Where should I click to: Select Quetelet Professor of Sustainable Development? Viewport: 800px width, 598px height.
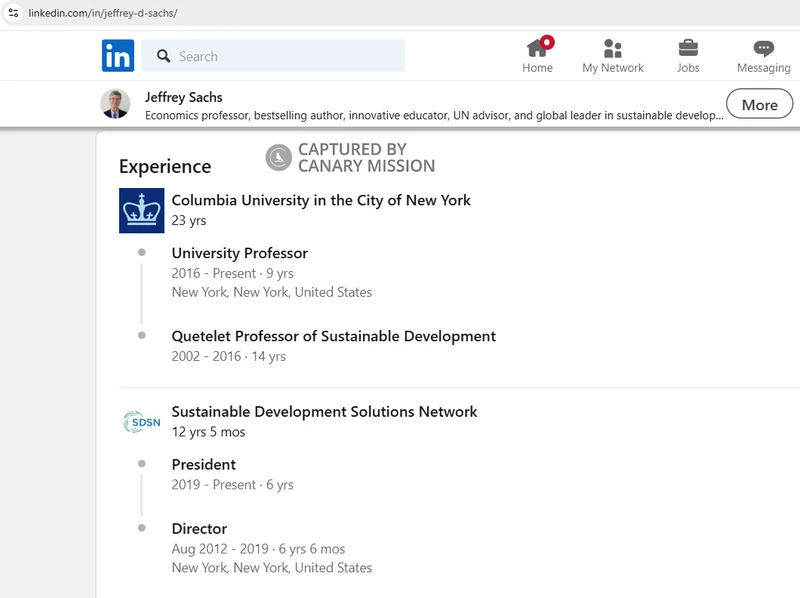click(x=334, y=336)
